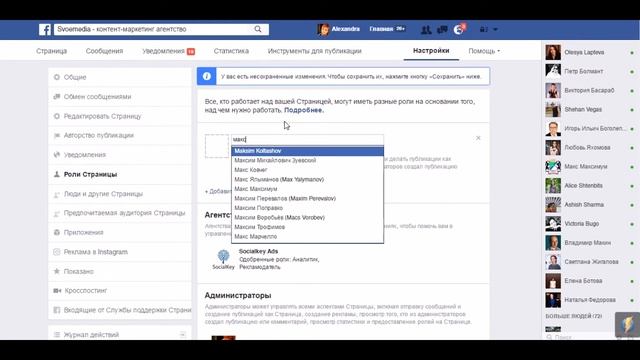Viewport: 640px width, 360px height.
Task: Select Роли Страницы in sidebar
Action: click(x=120, y=174)
